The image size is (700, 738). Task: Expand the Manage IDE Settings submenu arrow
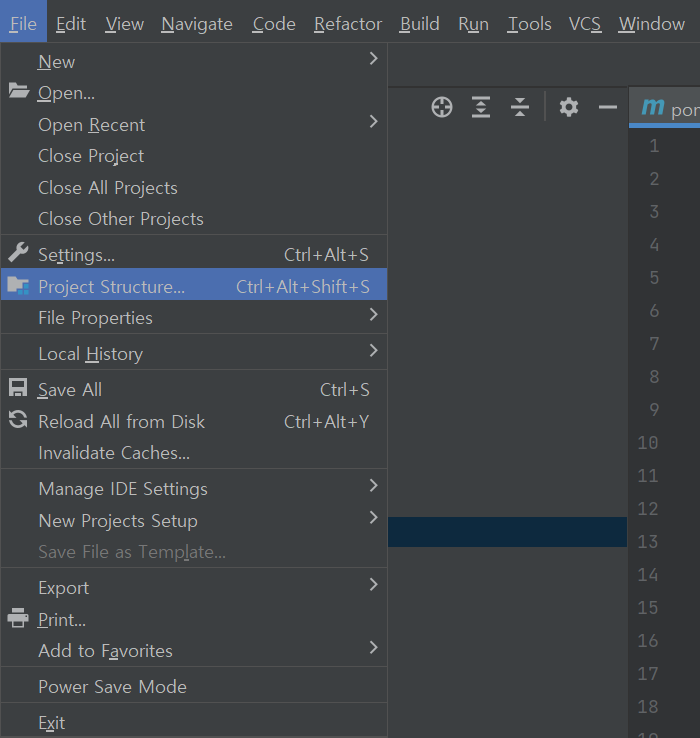373,485
